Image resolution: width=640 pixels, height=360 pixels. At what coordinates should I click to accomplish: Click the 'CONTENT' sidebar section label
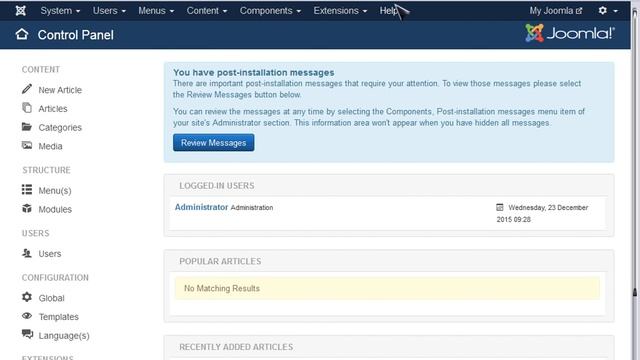(41, 69)
